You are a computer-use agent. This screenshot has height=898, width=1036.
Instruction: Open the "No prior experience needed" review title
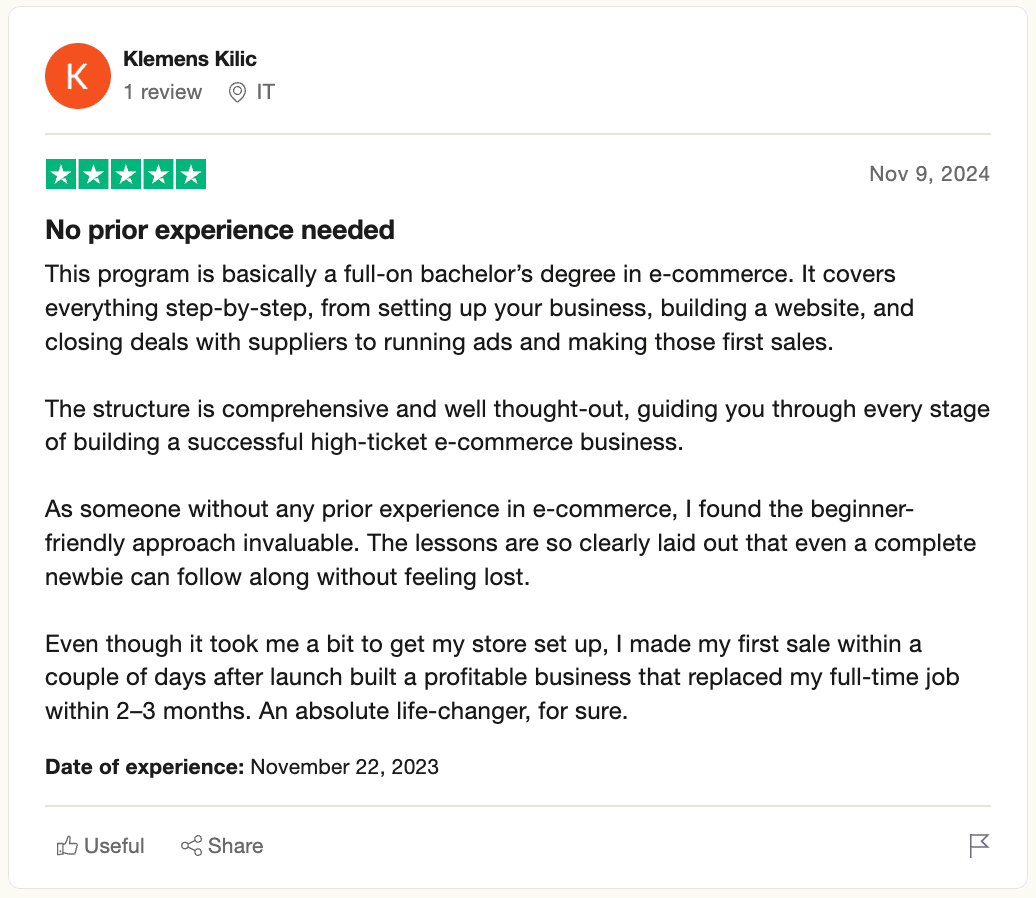220,231
